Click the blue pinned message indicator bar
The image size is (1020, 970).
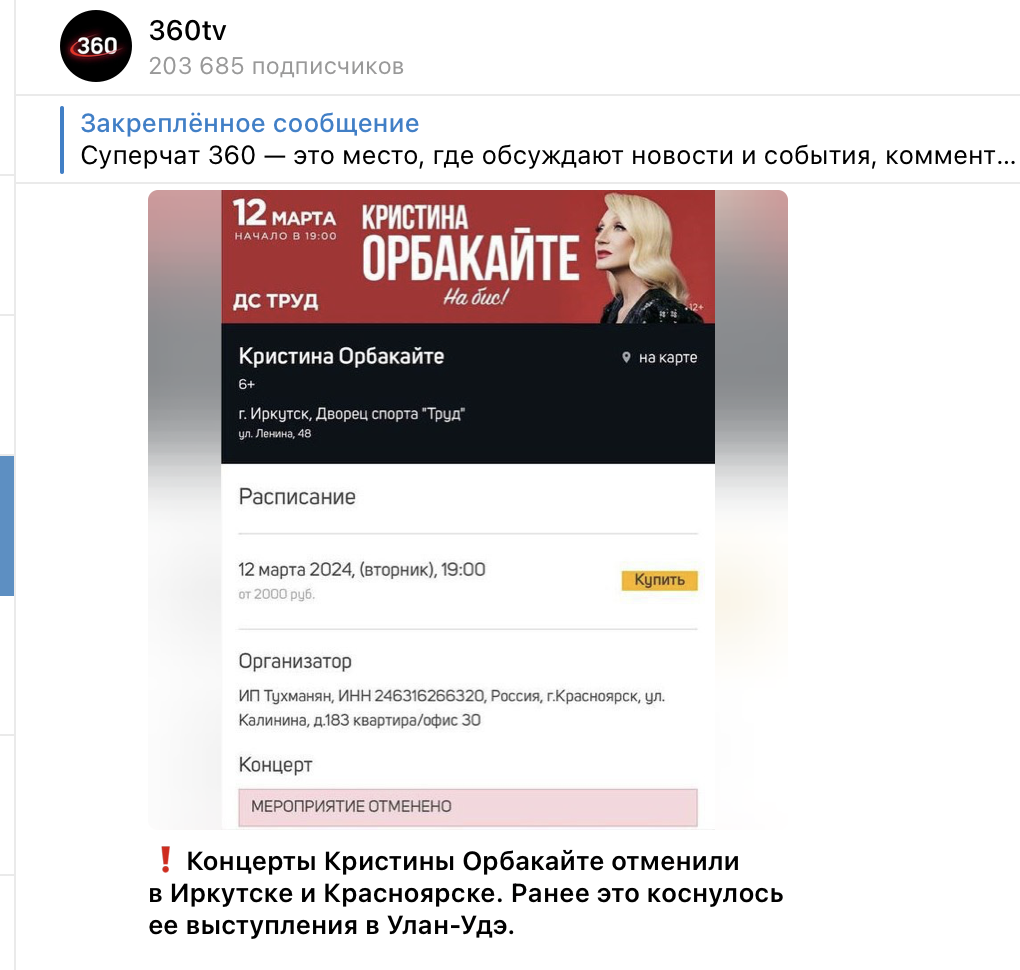click(62, 140)
